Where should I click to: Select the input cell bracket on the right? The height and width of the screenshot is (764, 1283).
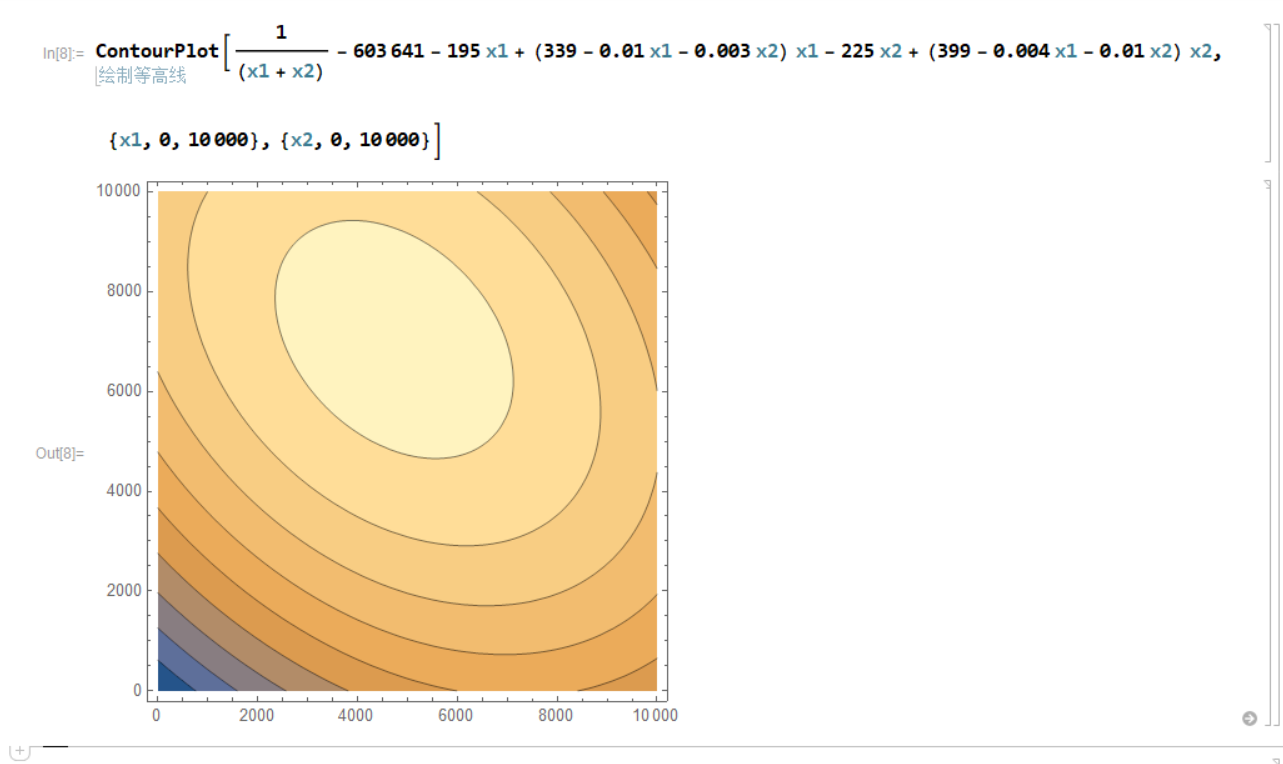click(x=1268, y=85)
